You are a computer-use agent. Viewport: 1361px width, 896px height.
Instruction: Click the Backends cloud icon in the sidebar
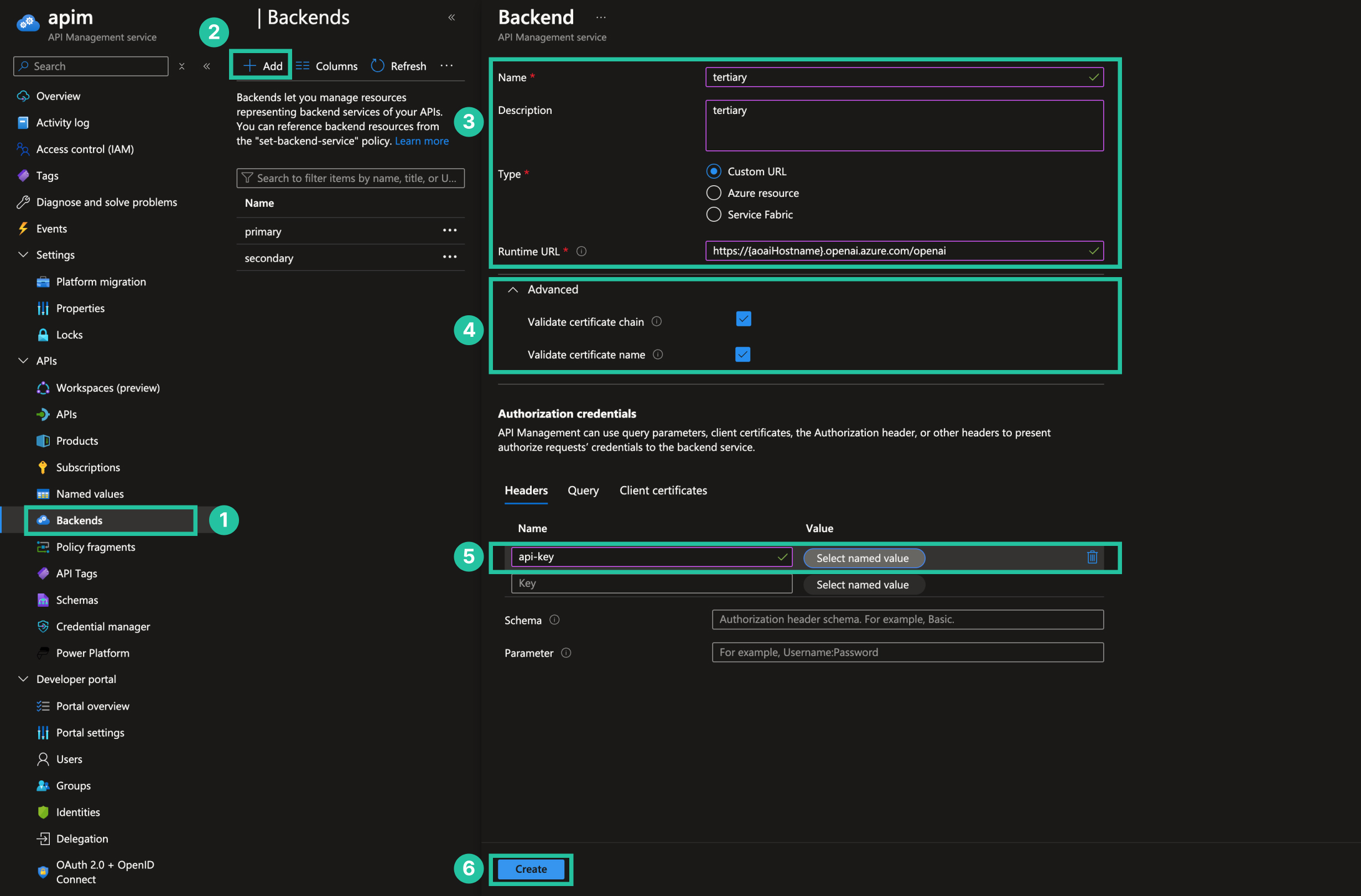coord(43,520)
